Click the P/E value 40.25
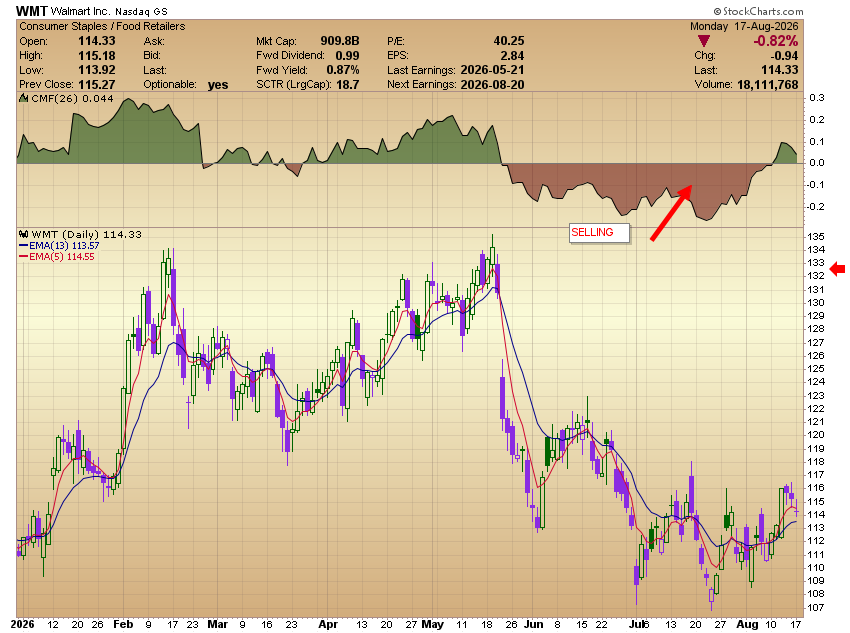Screen dimensions: 850x633 click(x=508, y=41)
